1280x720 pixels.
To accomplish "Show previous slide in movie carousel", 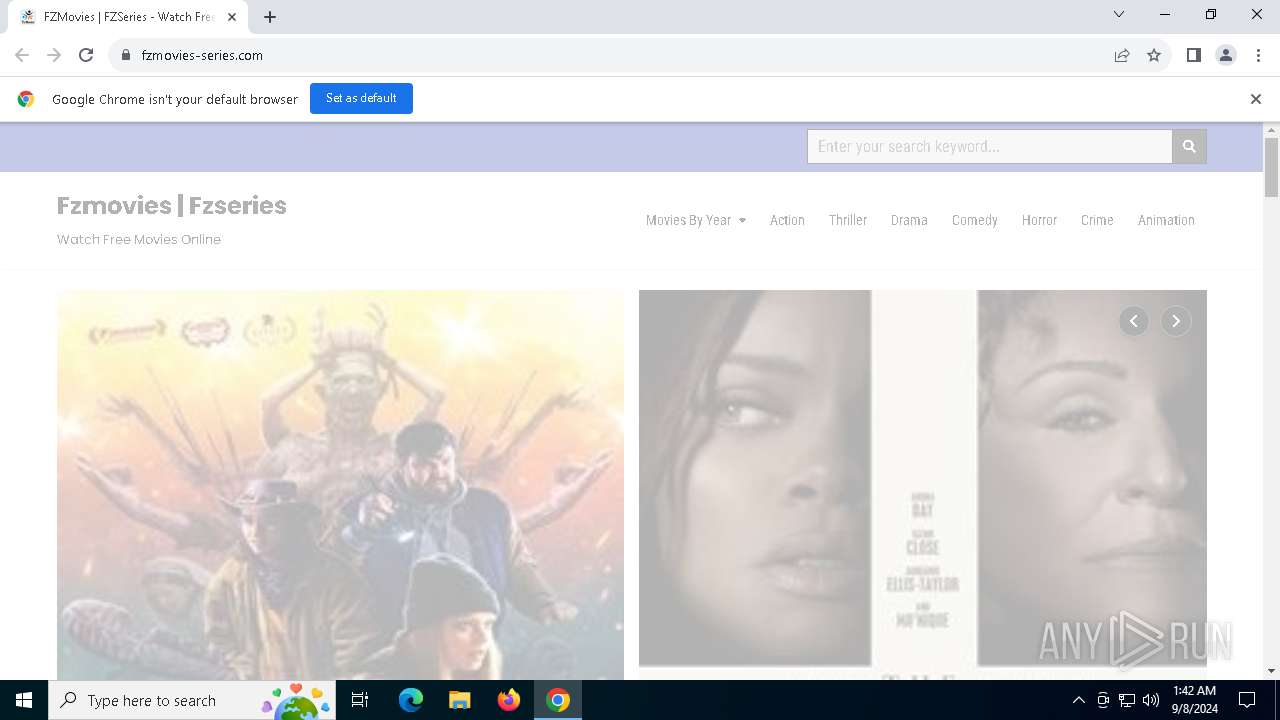I will (1133, 321).
